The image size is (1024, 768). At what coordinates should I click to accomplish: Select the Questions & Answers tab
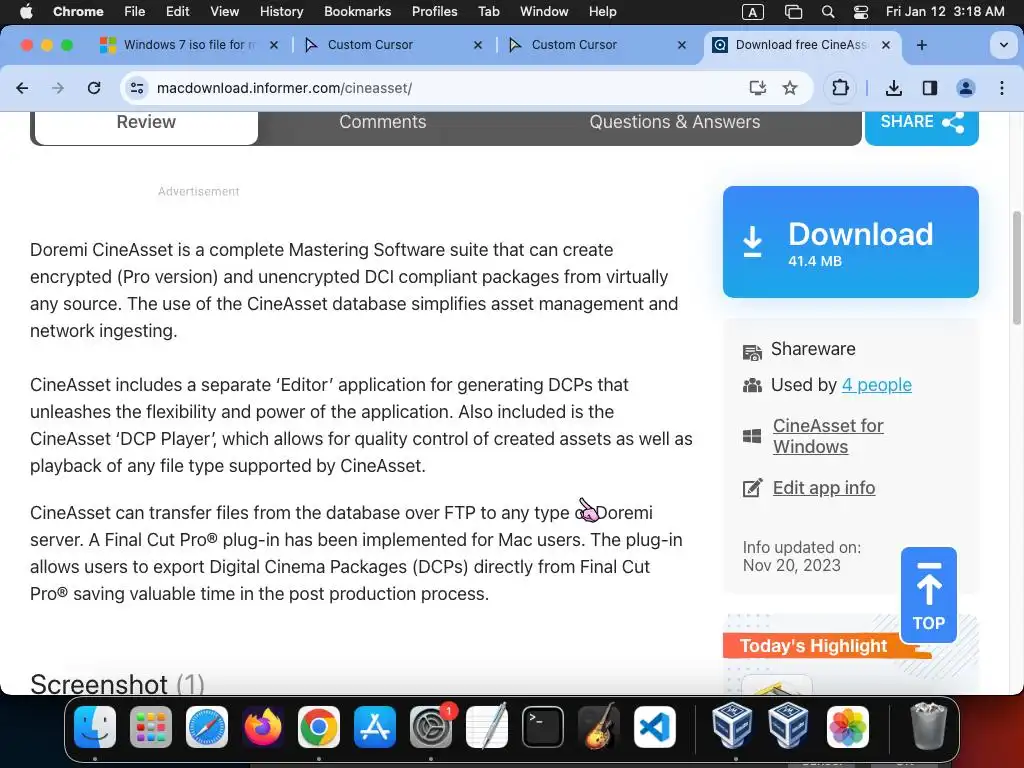[675, 122]
